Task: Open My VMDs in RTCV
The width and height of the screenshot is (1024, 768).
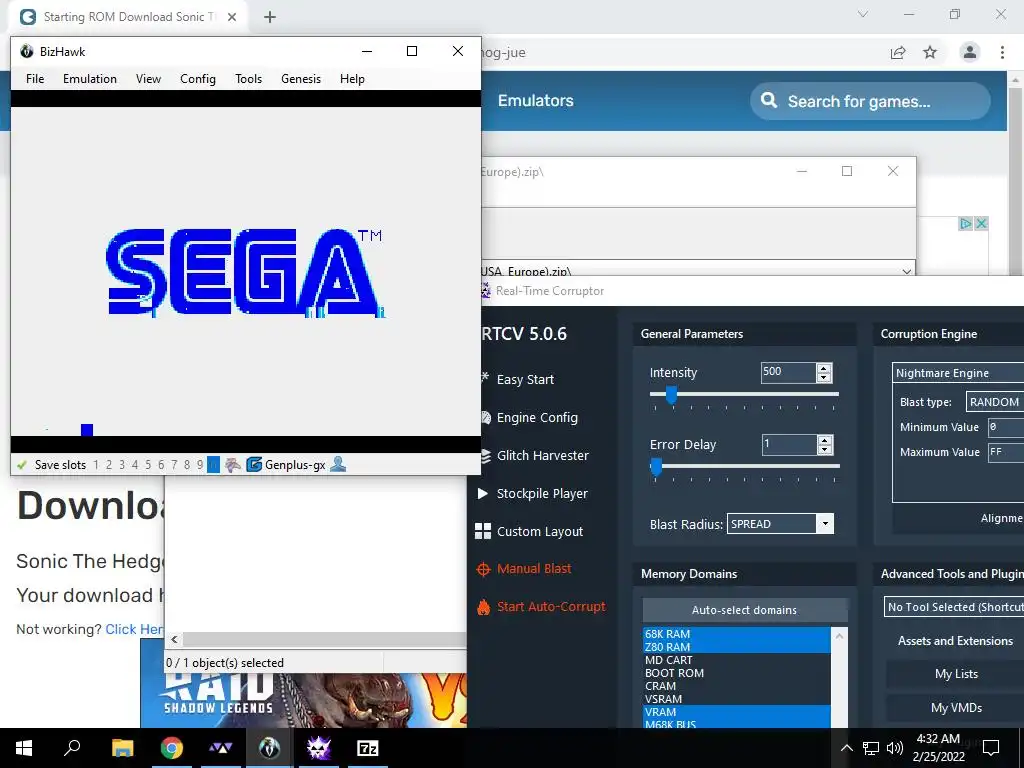Action: tap(956, 708)
